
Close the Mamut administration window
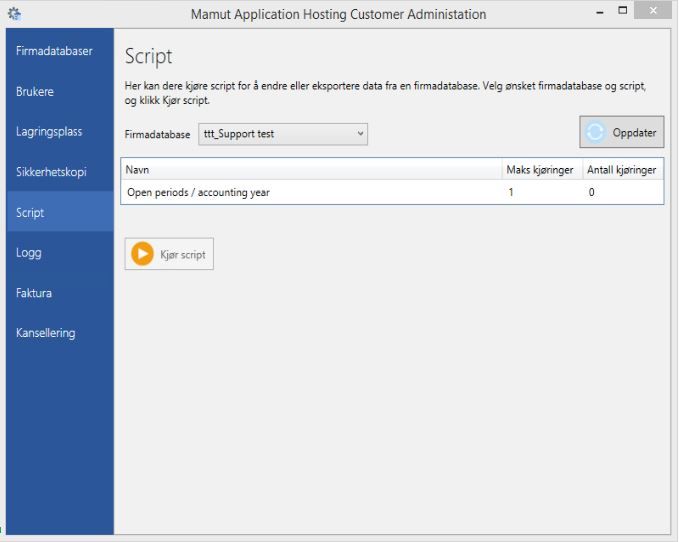pos(653,11)
